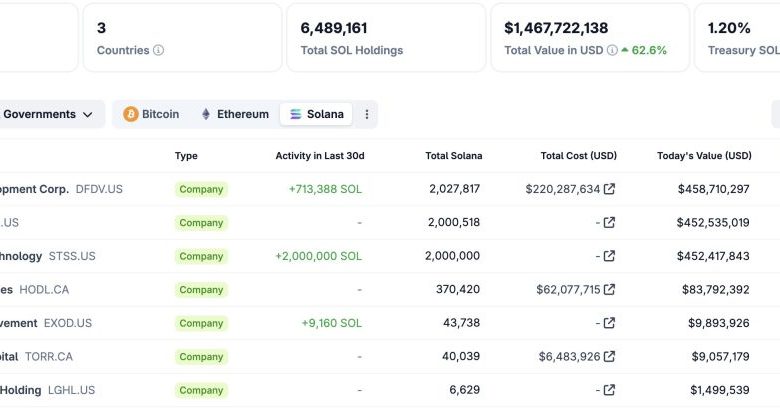Open external link for $6,483,926 cost
Viewport: 780px width, 414px height.
(609, 356)
